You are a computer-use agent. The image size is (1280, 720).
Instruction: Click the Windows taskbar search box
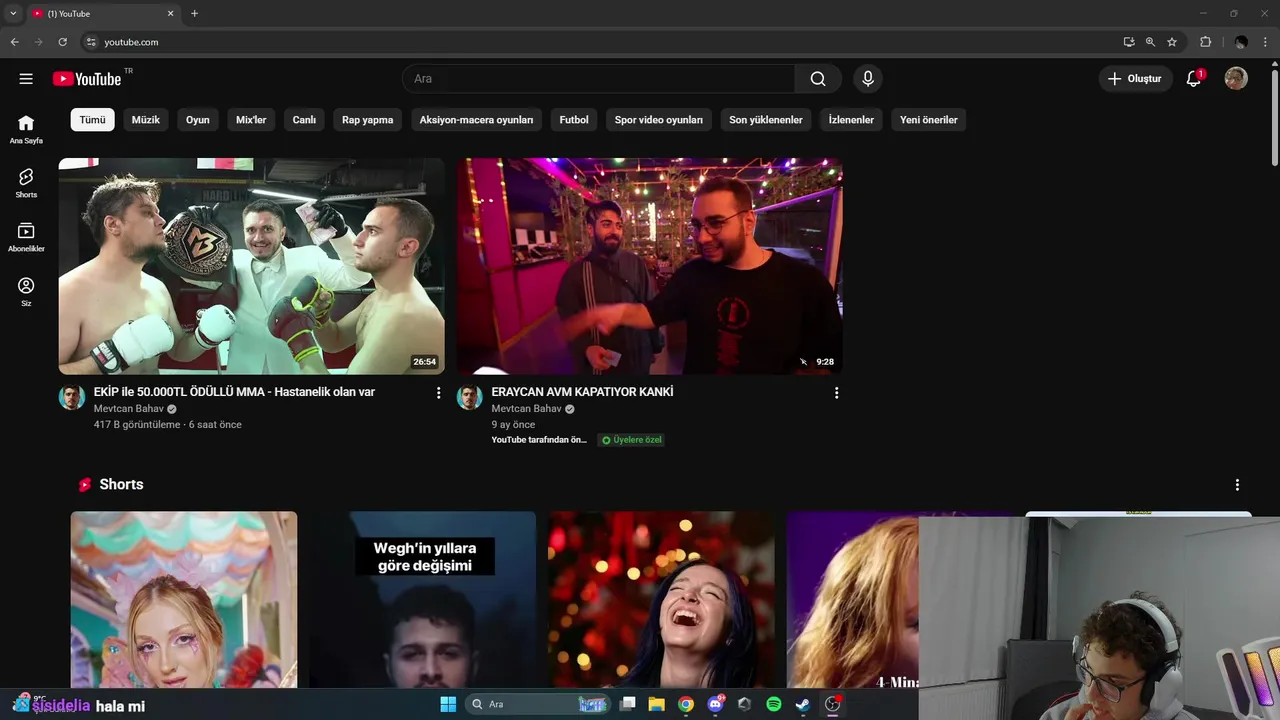(x=538, y=704)
